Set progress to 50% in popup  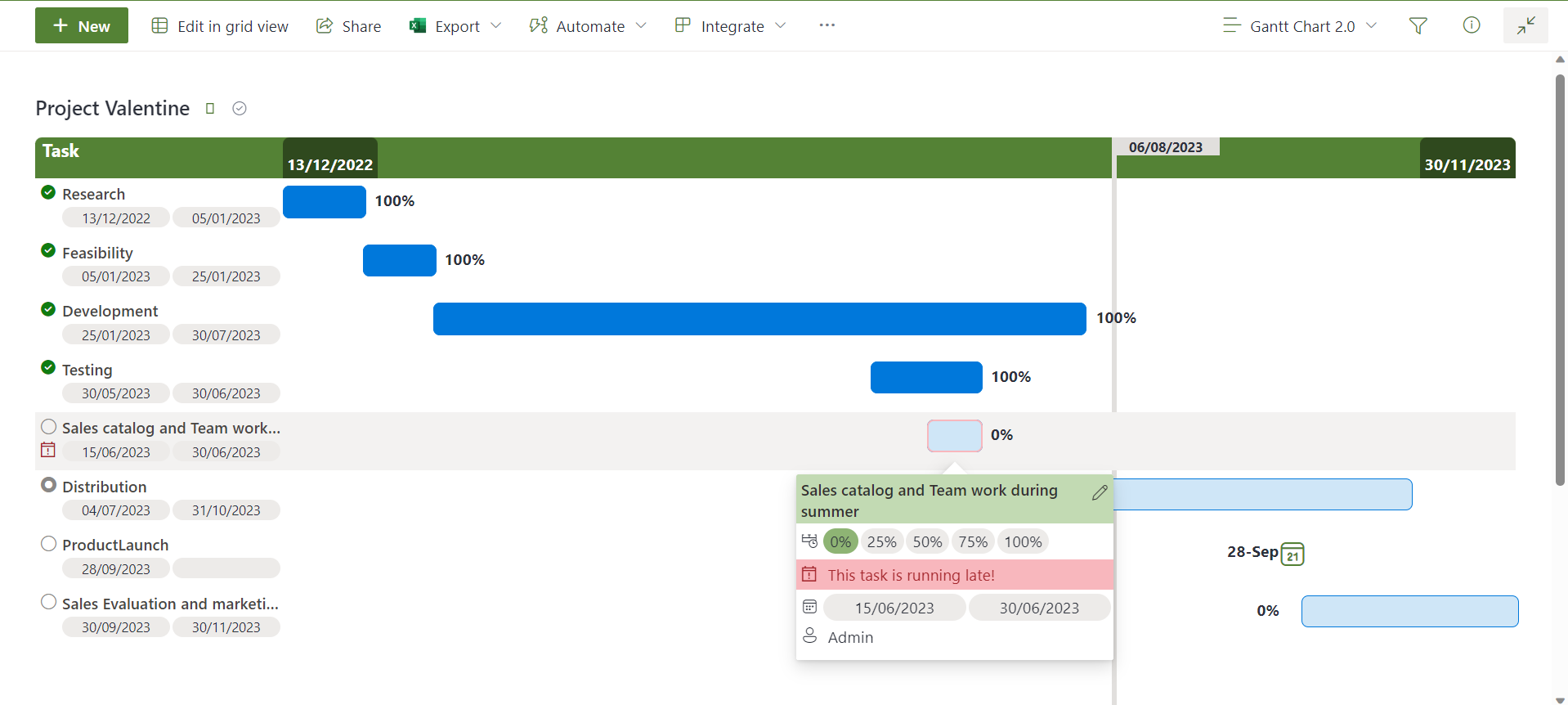[x=927, y=541]
